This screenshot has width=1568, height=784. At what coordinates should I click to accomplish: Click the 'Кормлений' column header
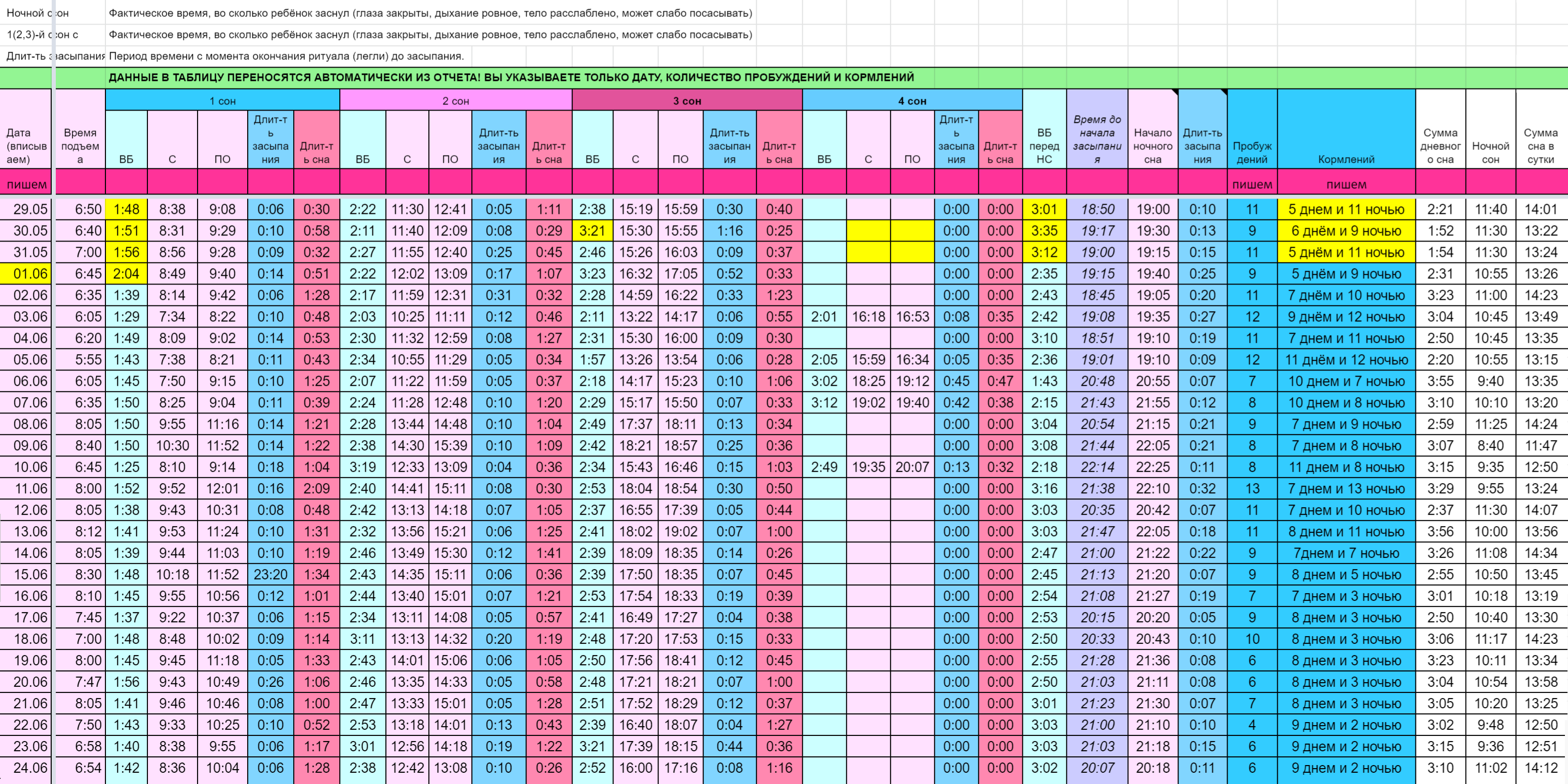pyautogui.click(x=1346, y=129)
